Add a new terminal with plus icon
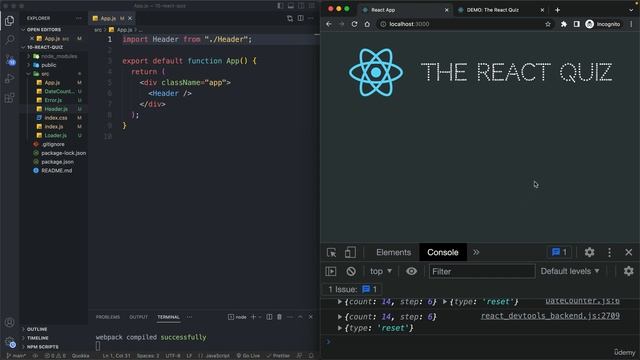The image size is (640, 360). [253, 317]
